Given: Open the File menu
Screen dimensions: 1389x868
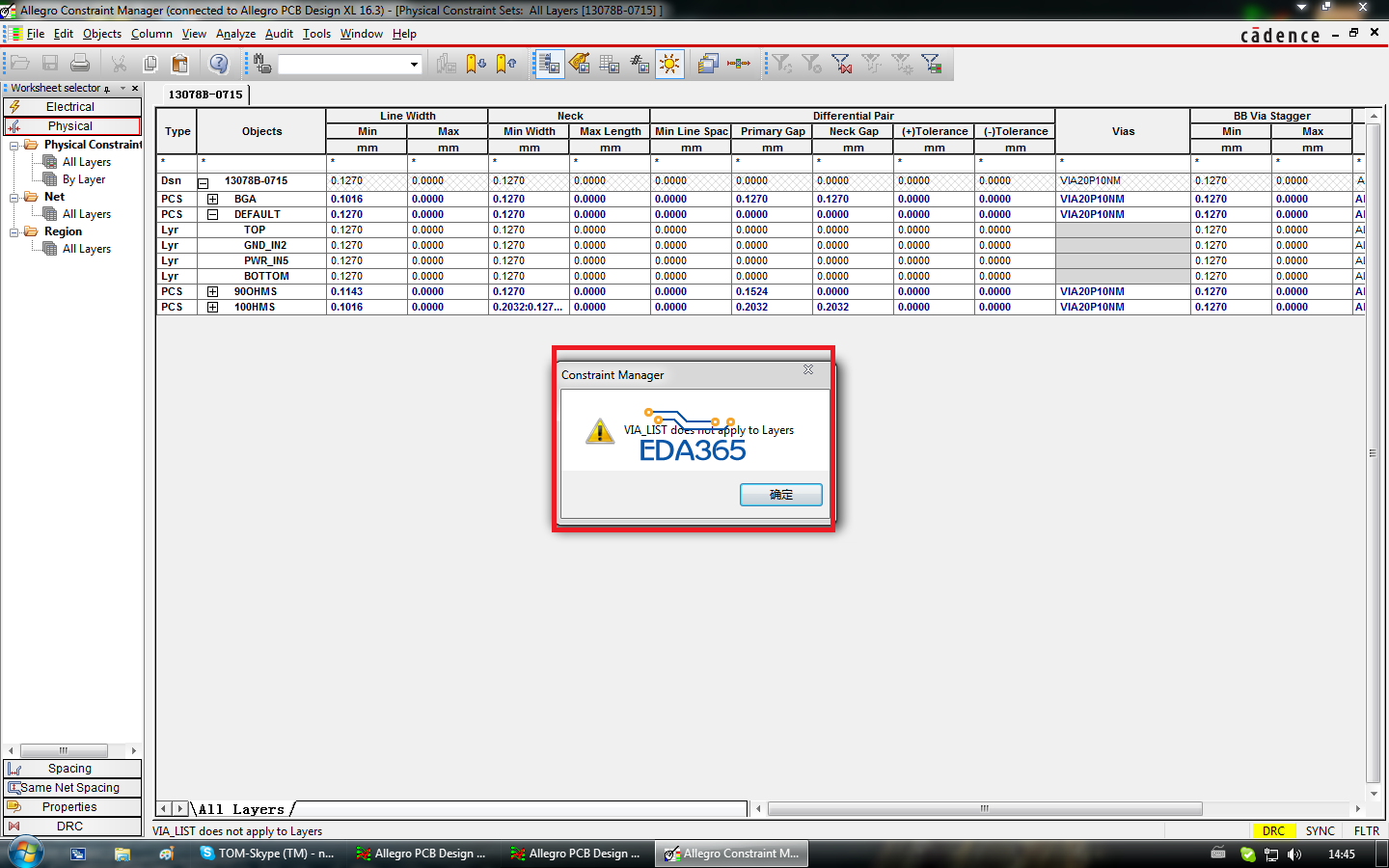Looking at the screenshot, I should [36, 34].
